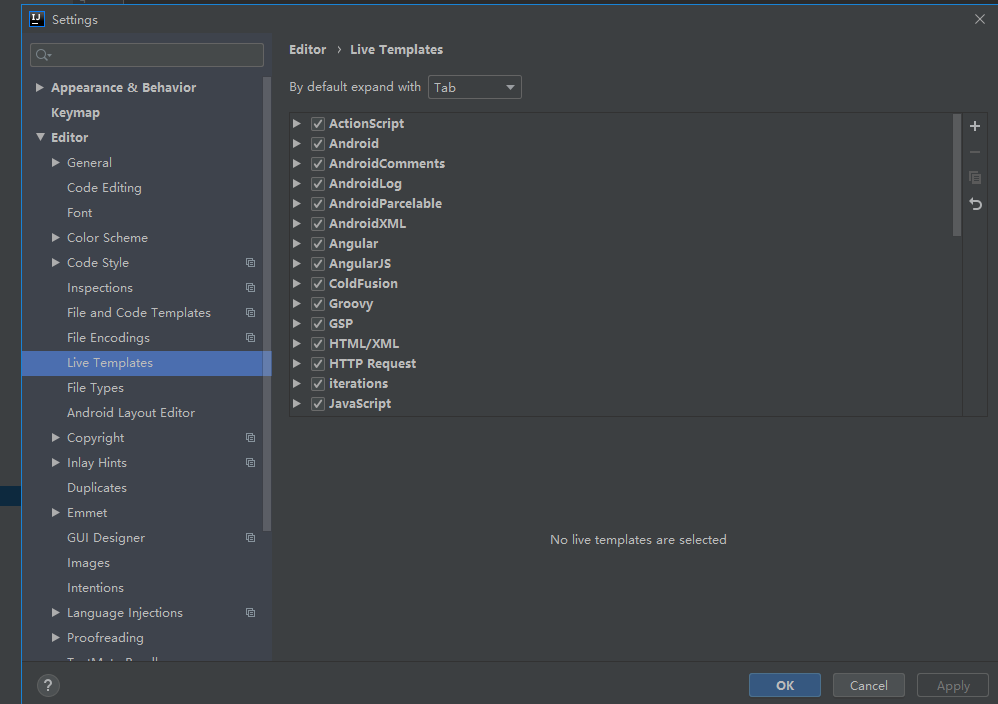998x704 pixels.
Task: Click the restore deleted defaults undo icon
Action: [975, 204]
